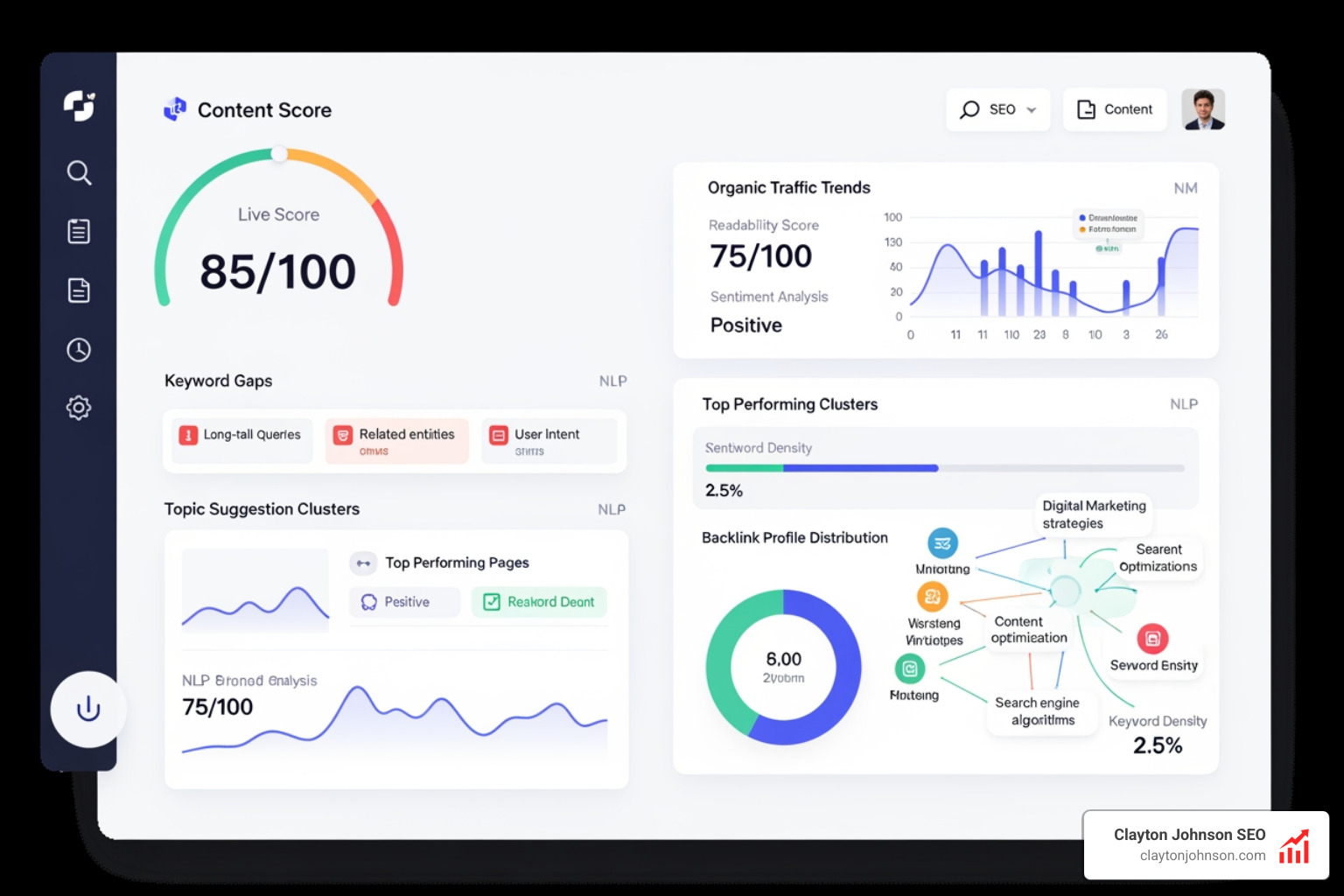This screenshot has width=1344, height=896.
Task: Click the User Intent icon in Keyword Gaps
Action: [498, 434]
